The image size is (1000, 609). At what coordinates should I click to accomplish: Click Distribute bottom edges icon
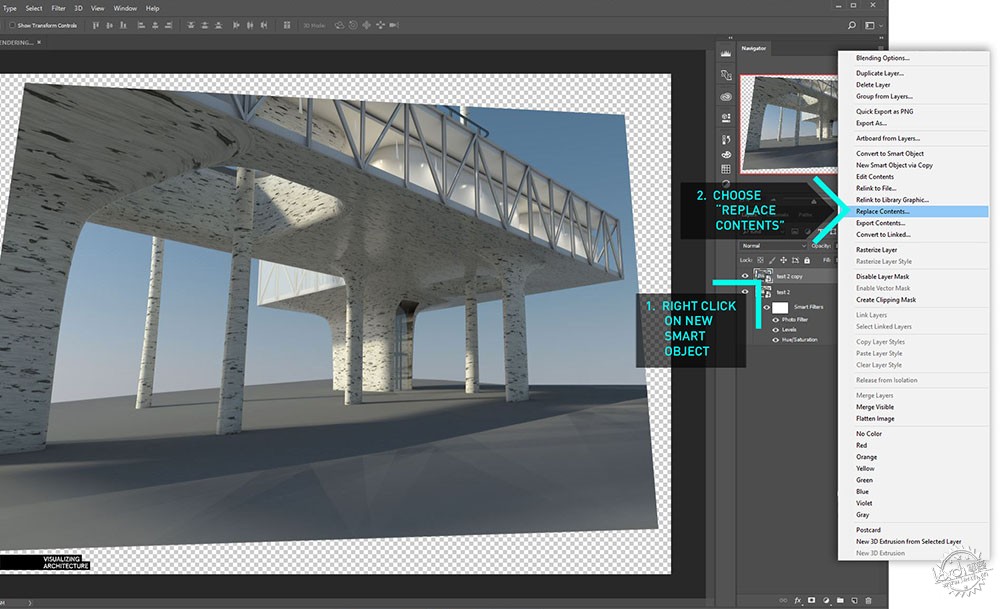(219, 26)
